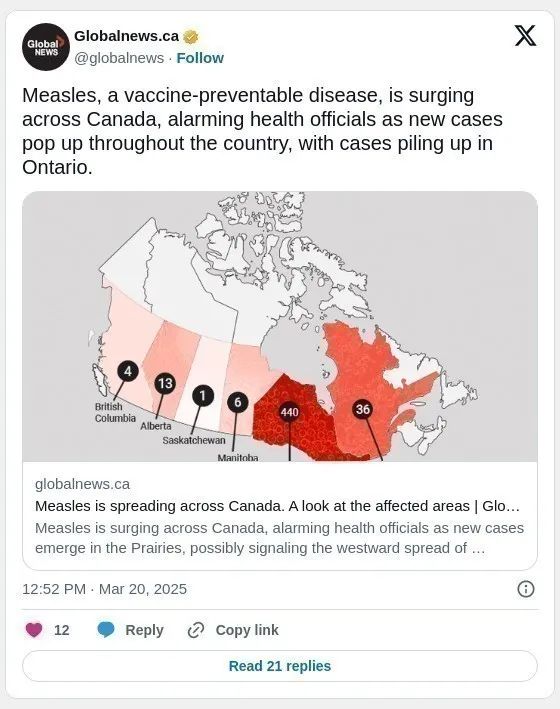Open the measles article headline link

(277, 506)
